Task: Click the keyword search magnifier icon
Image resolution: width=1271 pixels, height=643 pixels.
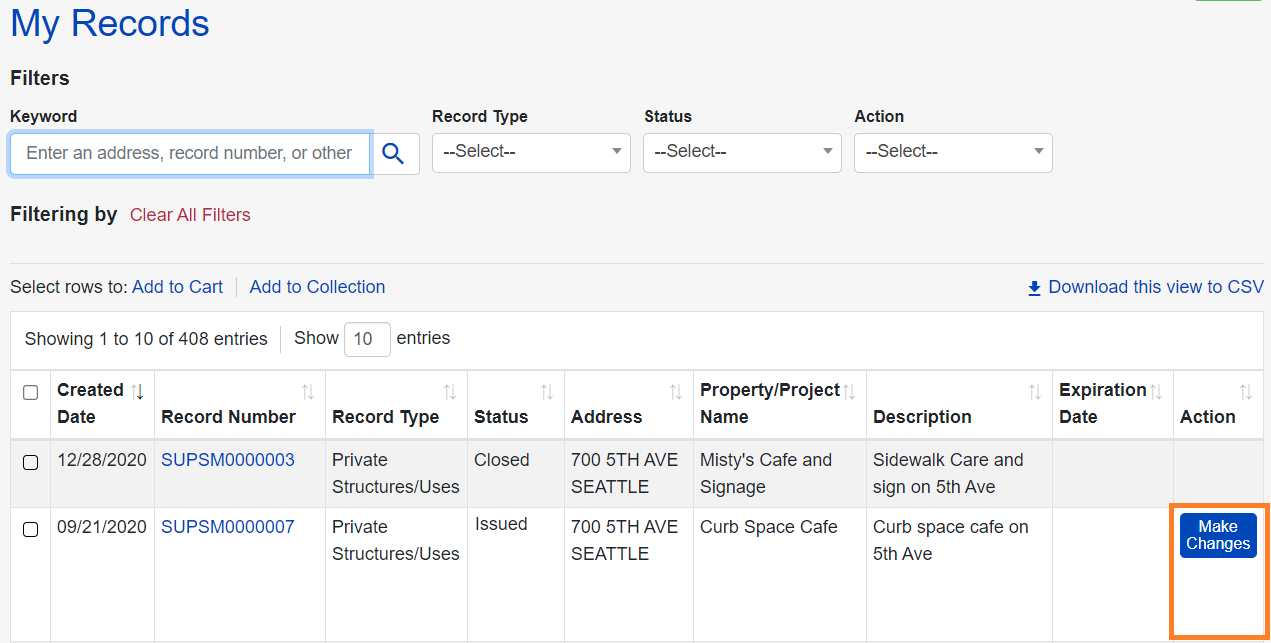Action: [x=393, y=153]
